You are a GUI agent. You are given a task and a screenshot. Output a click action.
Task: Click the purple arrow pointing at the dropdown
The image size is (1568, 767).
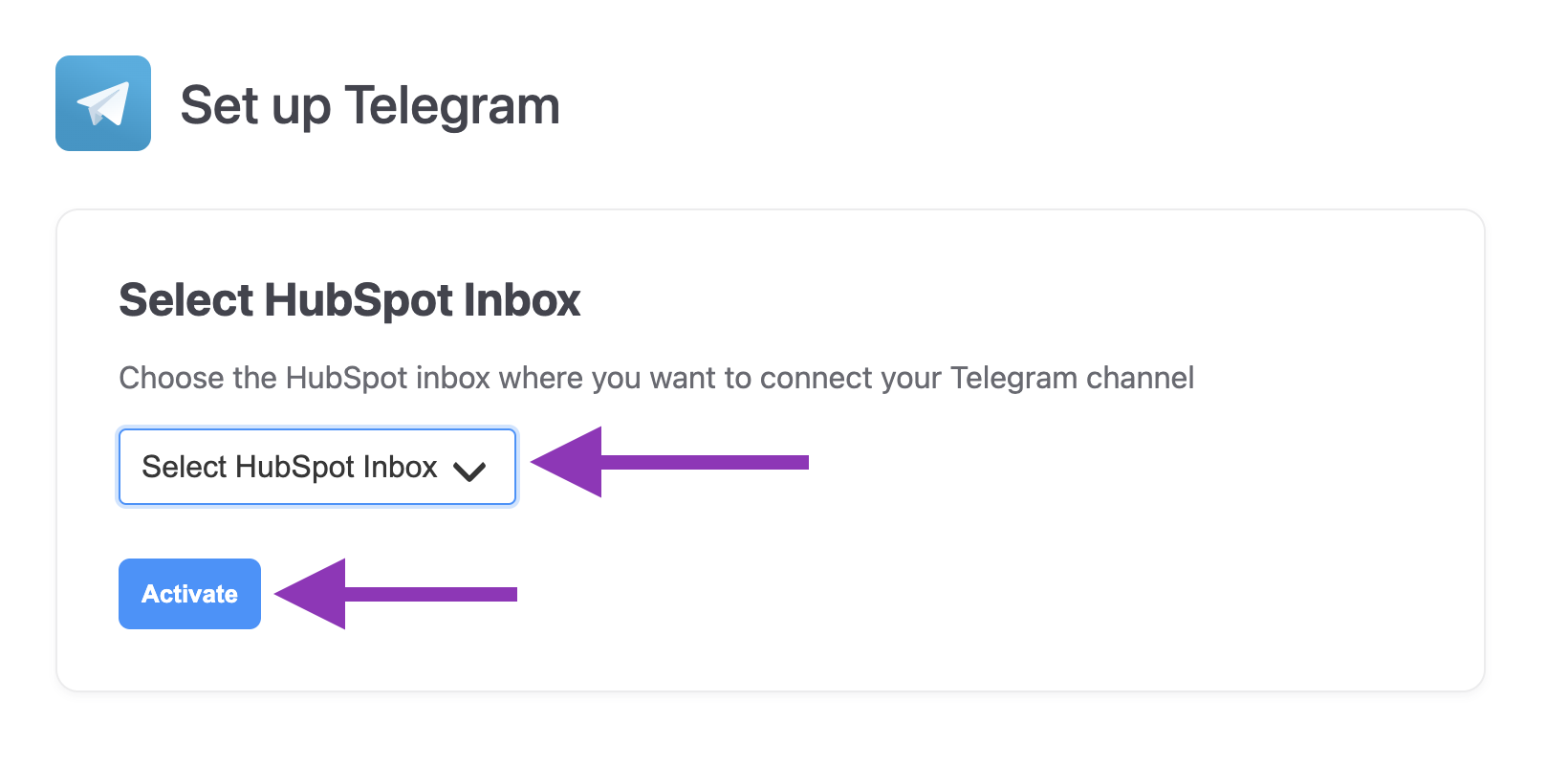(669, 463)
